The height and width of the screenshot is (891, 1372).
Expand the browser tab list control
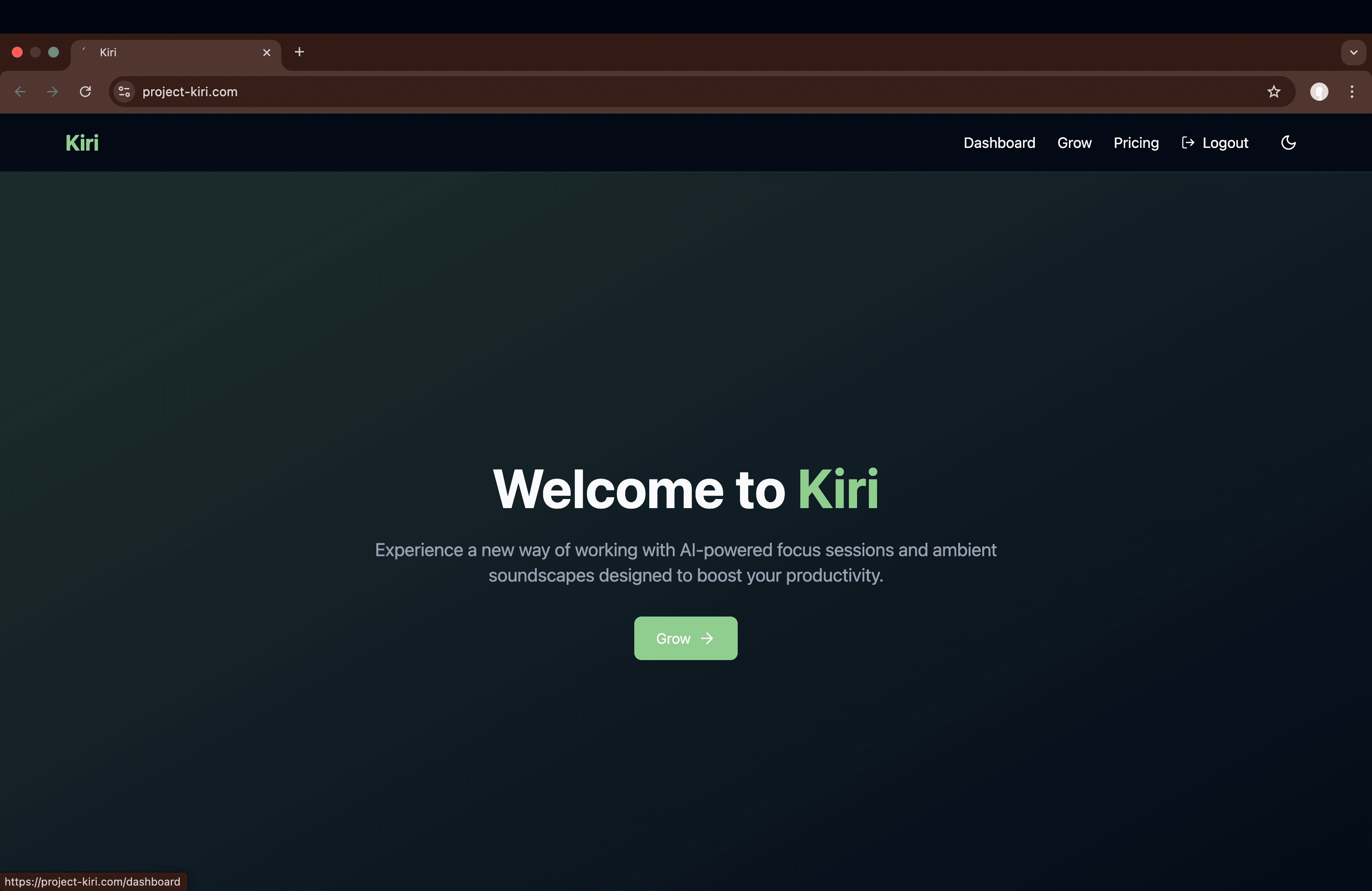point(1353,53)
